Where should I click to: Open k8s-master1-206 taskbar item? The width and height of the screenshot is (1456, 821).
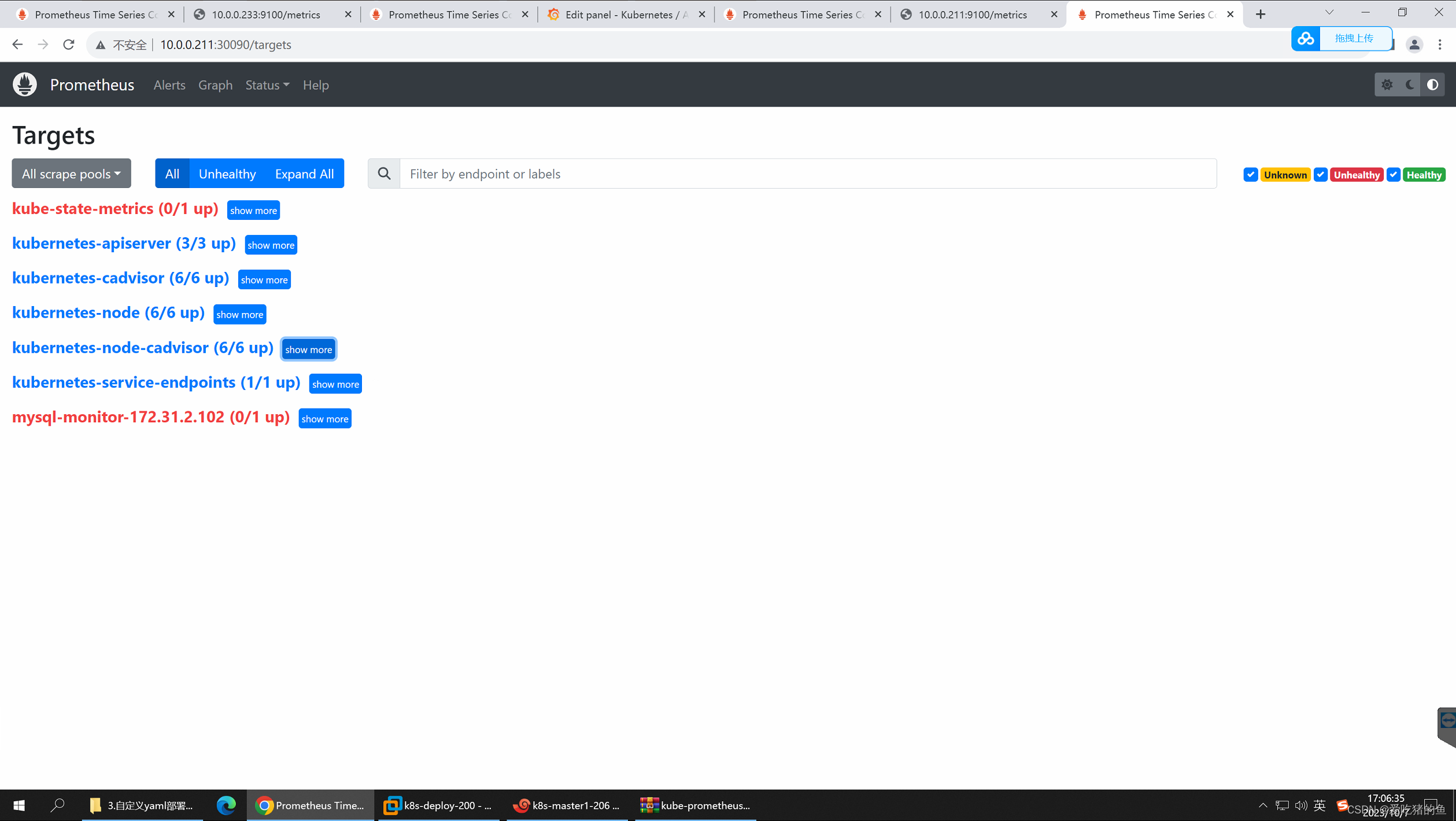pos(567,805)
